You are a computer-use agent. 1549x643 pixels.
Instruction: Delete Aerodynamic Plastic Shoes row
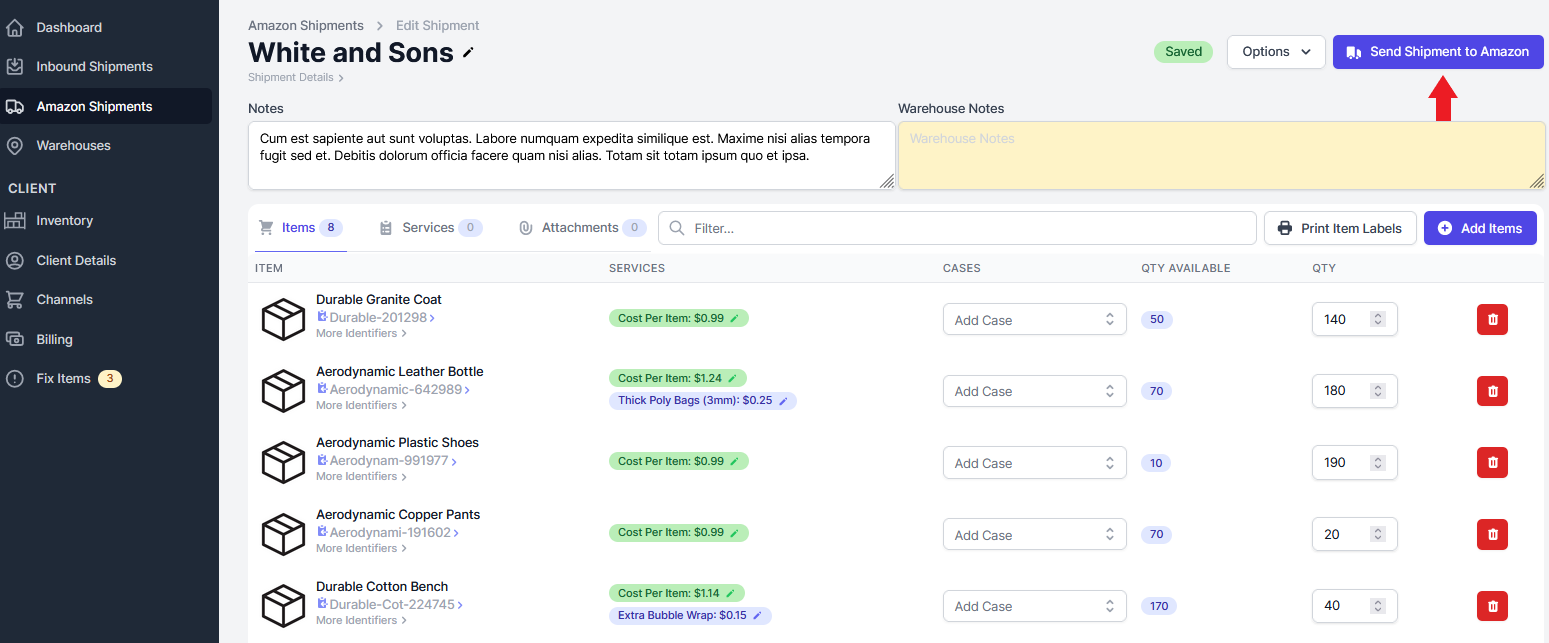[x=1492, y=462]
